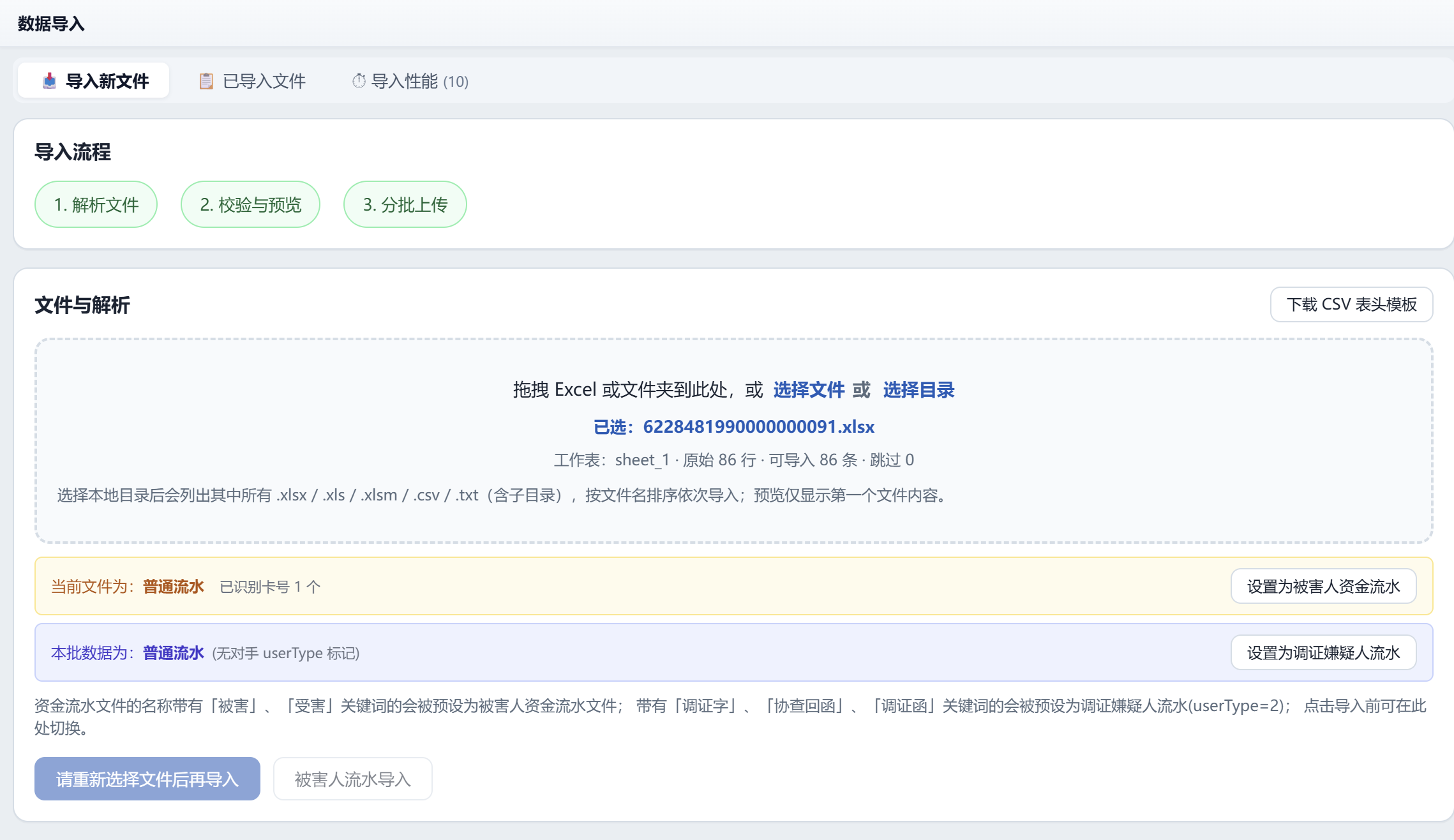Viewport: 1454px width, 840px height.
Task: Switch to the 导入新文件 tab
Action: [94, 81]
